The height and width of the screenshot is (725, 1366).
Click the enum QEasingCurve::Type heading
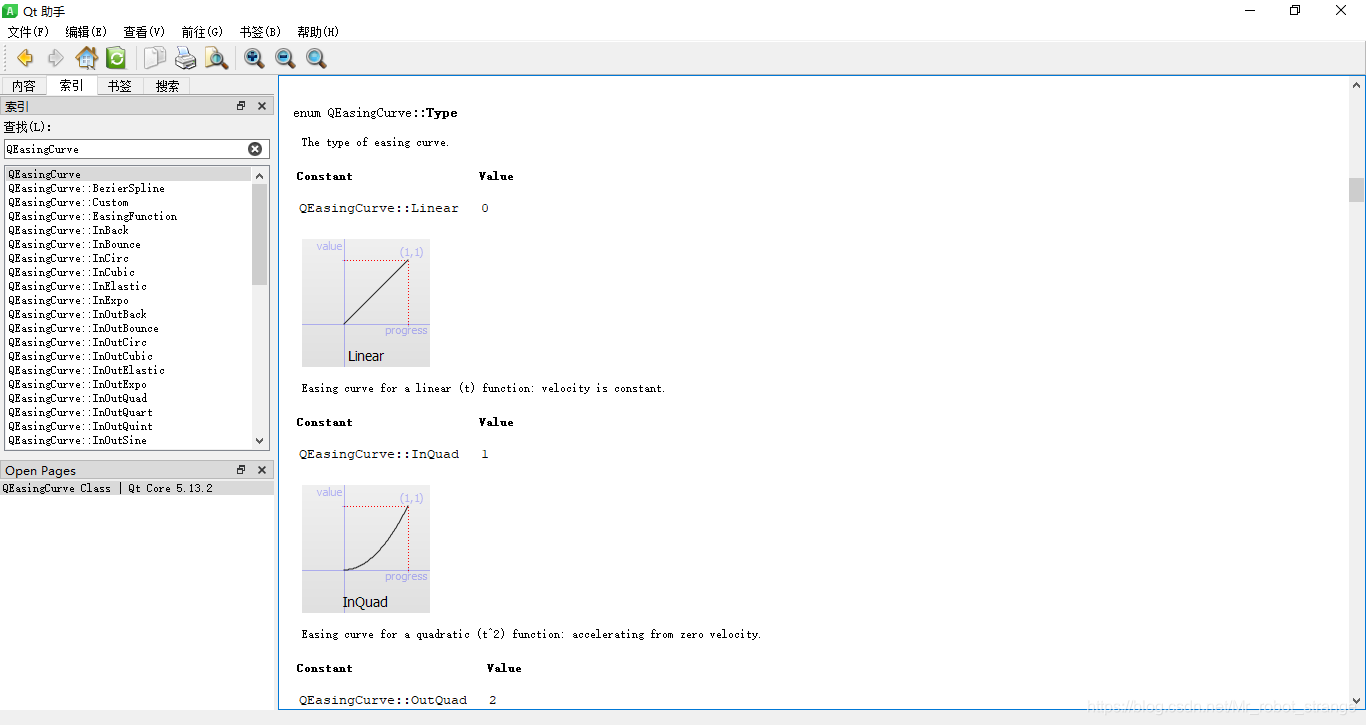pos(375,113)
